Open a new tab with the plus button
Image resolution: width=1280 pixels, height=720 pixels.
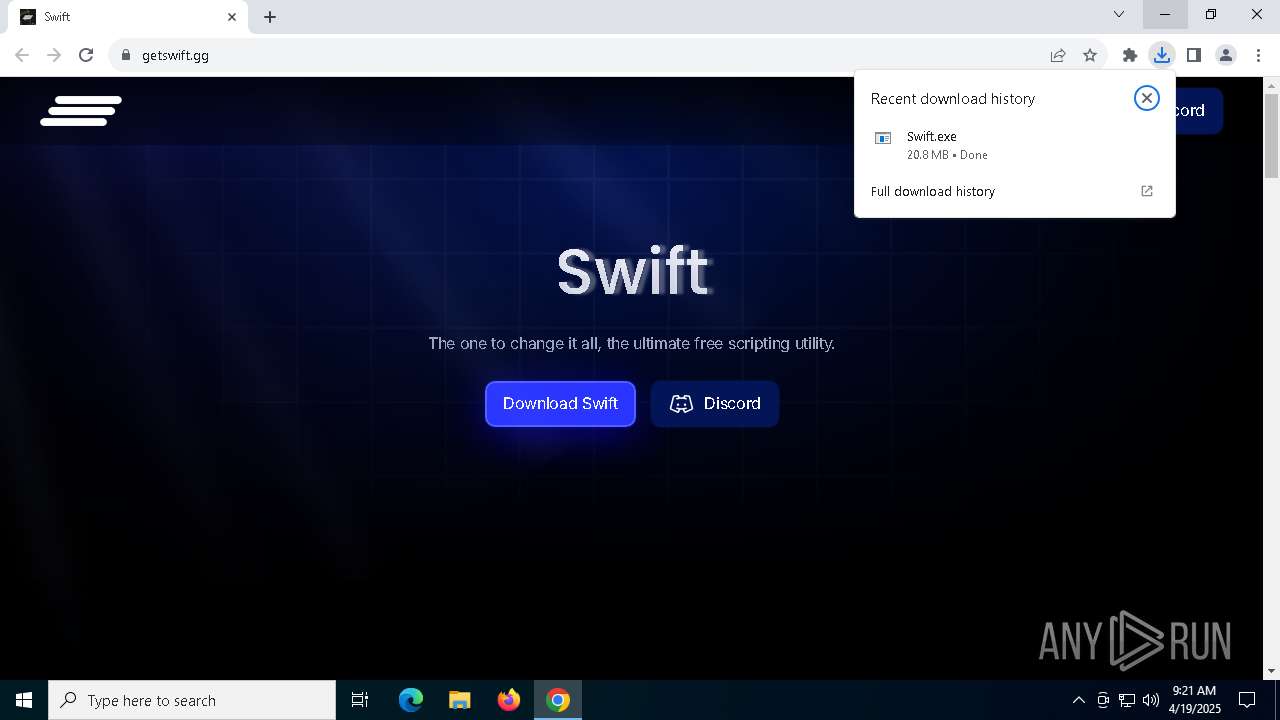tap(270, 17)
